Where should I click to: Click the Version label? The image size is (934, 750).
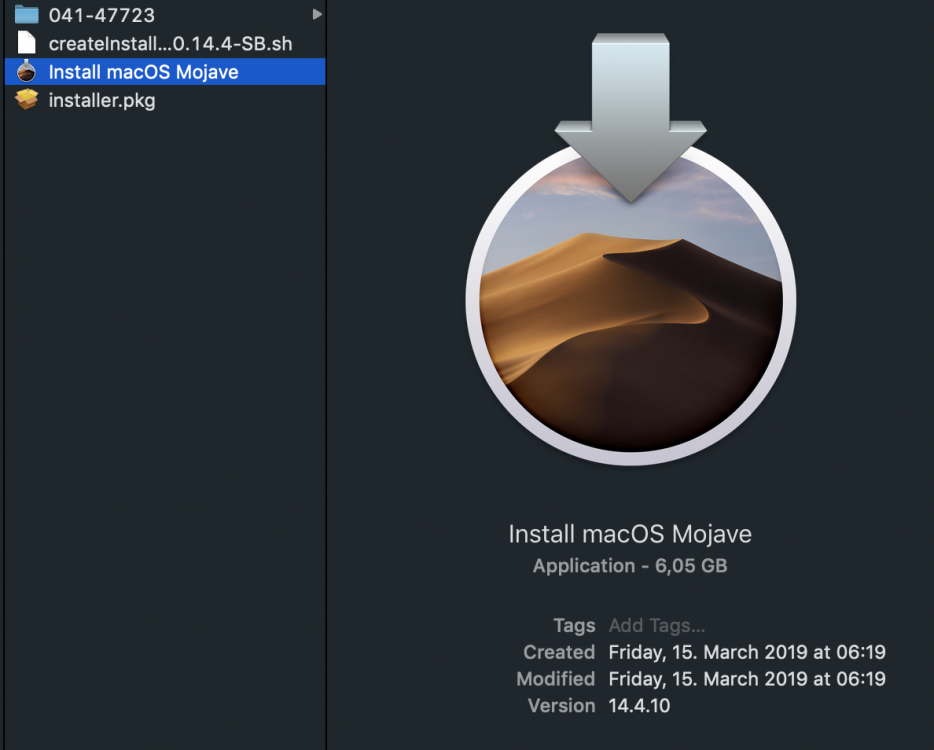click(561, 706)
